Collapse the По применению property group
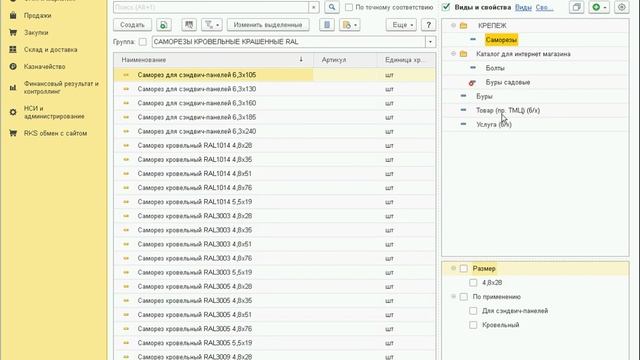Screen dimensions: 640x360 (x=453, y=296)
